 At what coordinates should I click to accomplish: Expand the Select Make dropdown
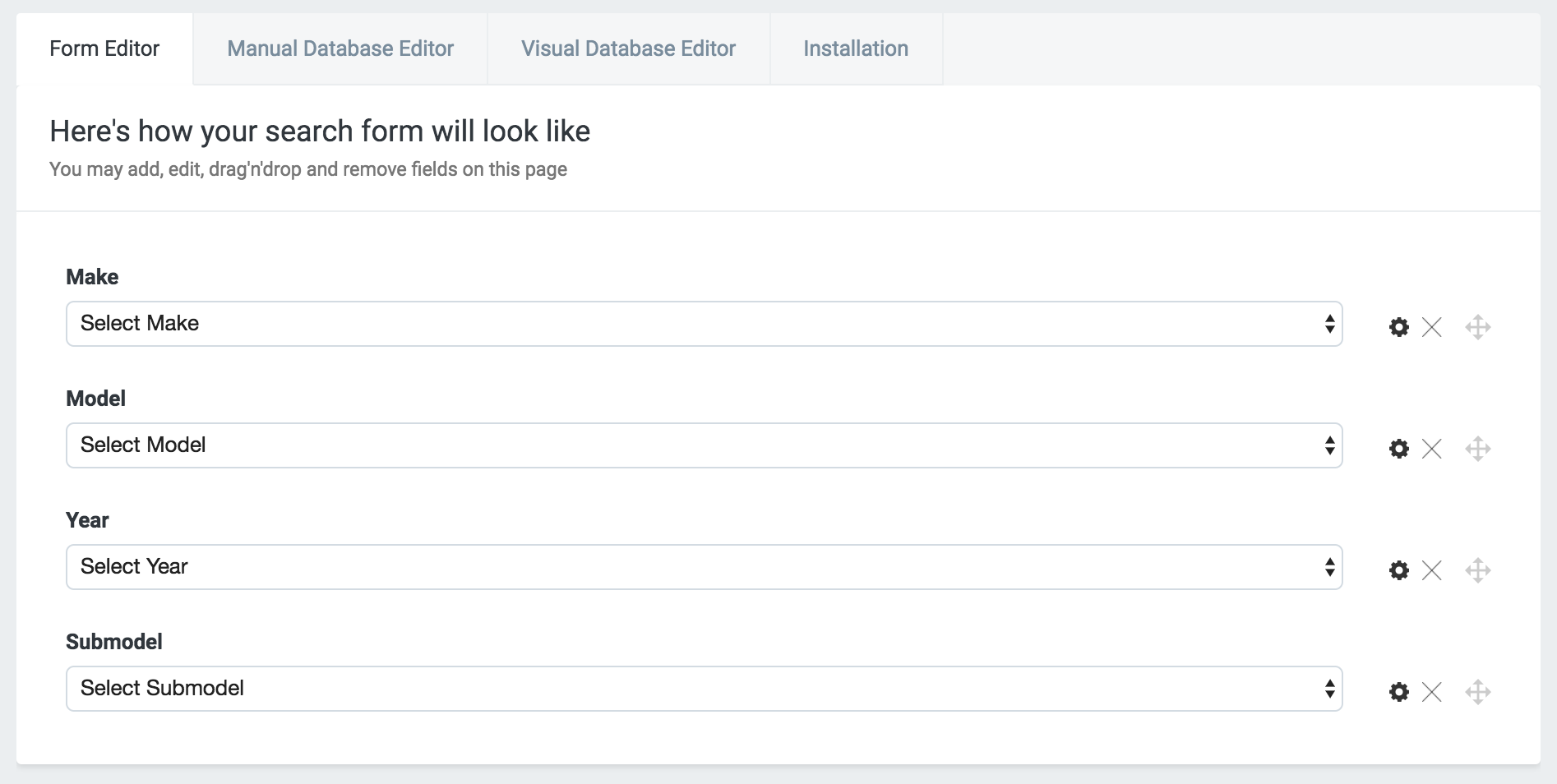[x=704, y=324]
